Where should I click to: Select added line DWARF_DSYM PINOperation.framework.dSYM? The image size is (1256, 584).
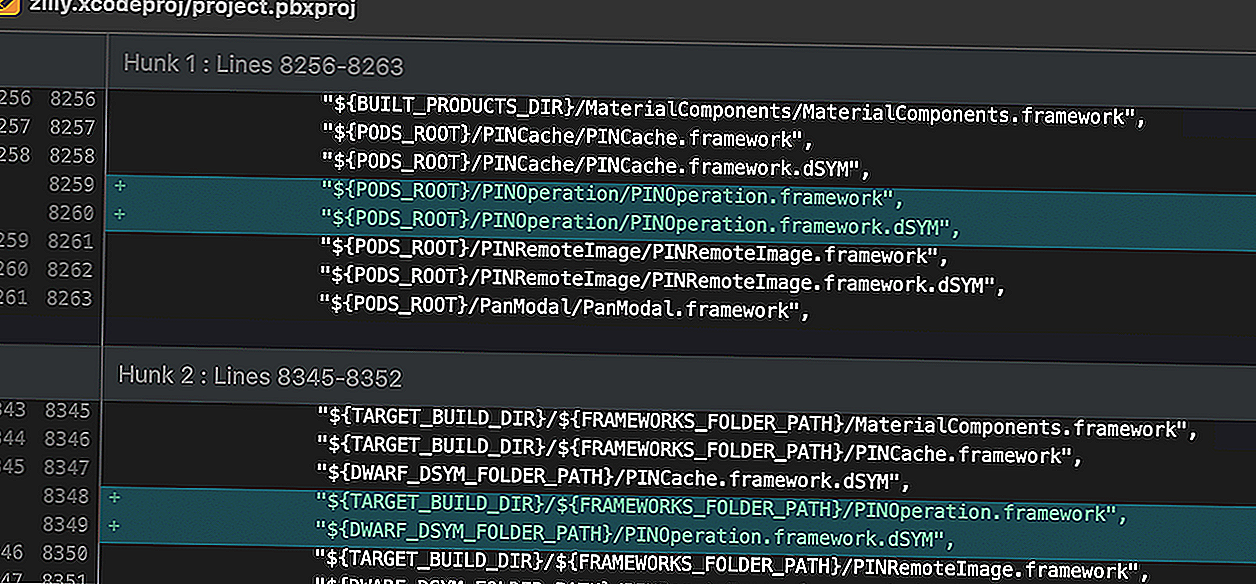point(635,533)
